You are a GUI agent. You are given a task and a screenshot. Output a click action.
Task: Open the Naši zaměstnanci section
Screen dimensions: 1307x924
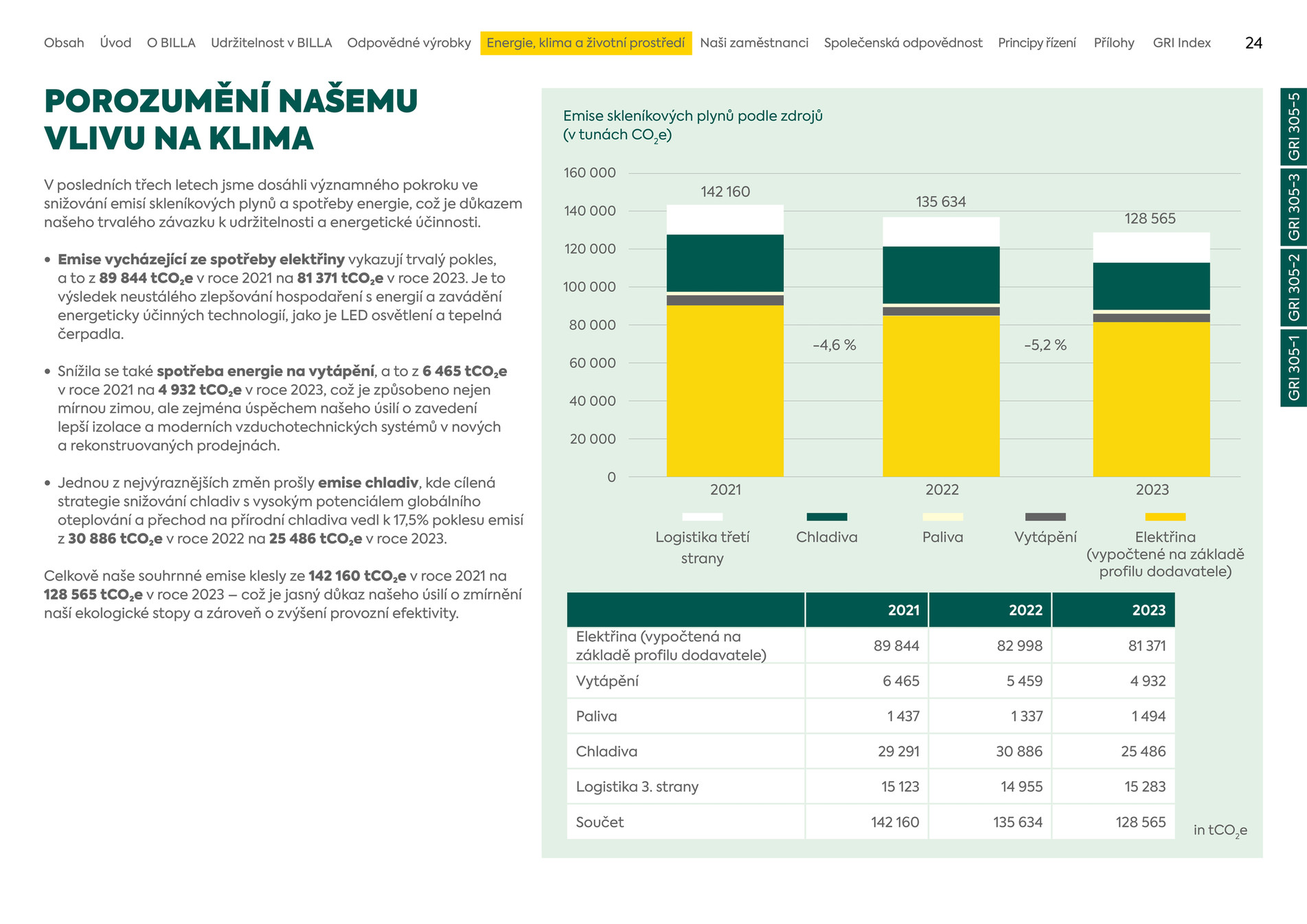[754, 43]
